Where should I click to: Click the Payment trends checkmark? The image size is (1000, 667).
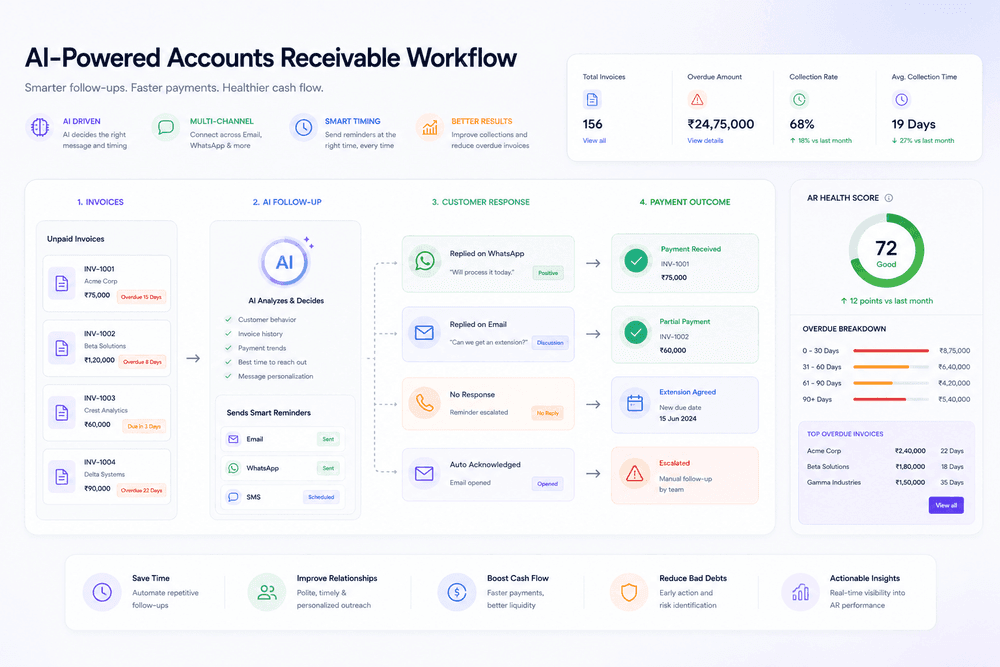click(228, 348)
